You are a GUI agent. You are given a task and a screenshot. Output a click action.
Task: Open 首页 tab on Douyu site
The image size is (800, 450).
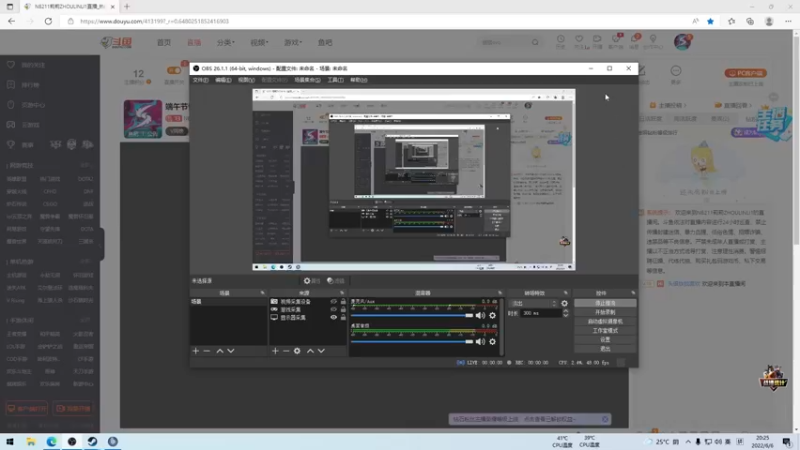tap(164, 42)
